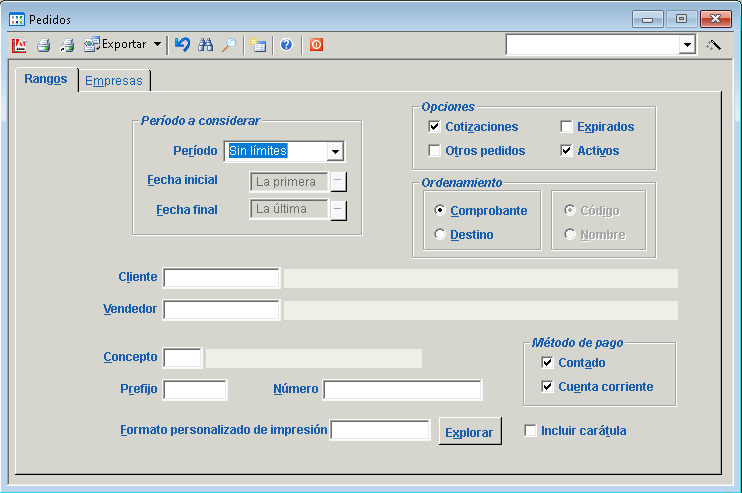This screenshot has width=742, height=493.
Task: Click the Cliente code input field
Action: pos(221,278)
